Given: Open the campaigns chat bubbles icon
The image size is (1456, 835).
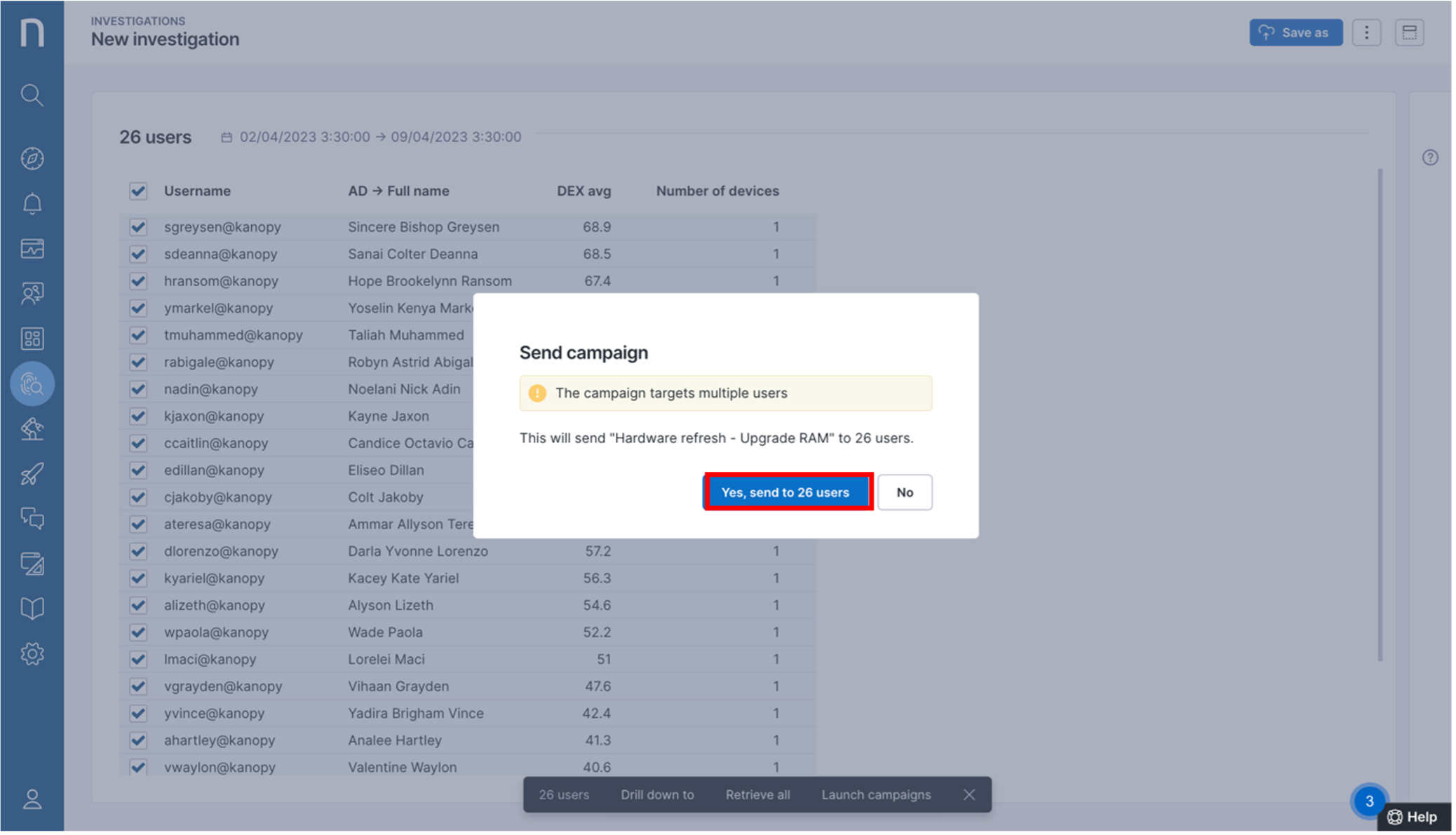Looking at the screenshot, I should (32, 519).
